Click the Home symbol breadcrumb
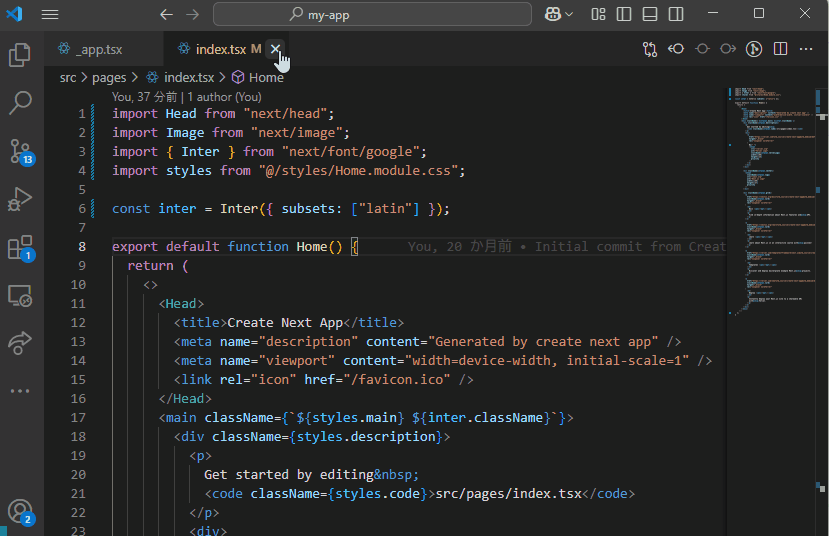Image resolution: width=829 pixels, height=536 pixels. [x=266, y=78]
